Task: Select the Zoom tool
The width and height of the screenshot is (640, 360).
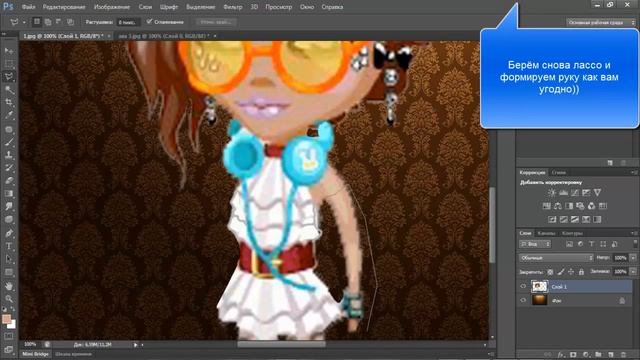Action: (9, 299)
